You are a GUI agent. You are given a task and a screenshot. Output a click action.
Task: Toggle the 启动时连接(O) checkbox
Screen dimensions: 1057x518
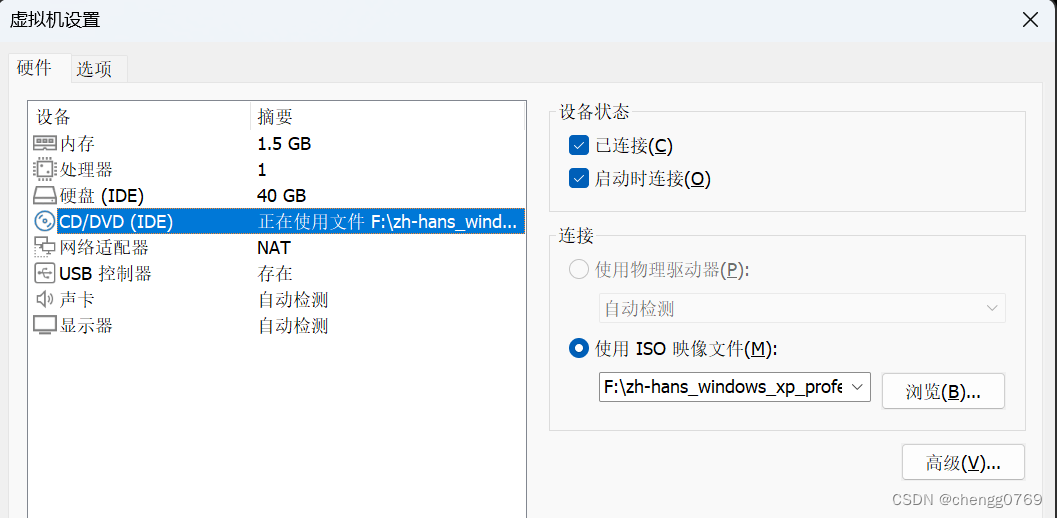[579, 179]
